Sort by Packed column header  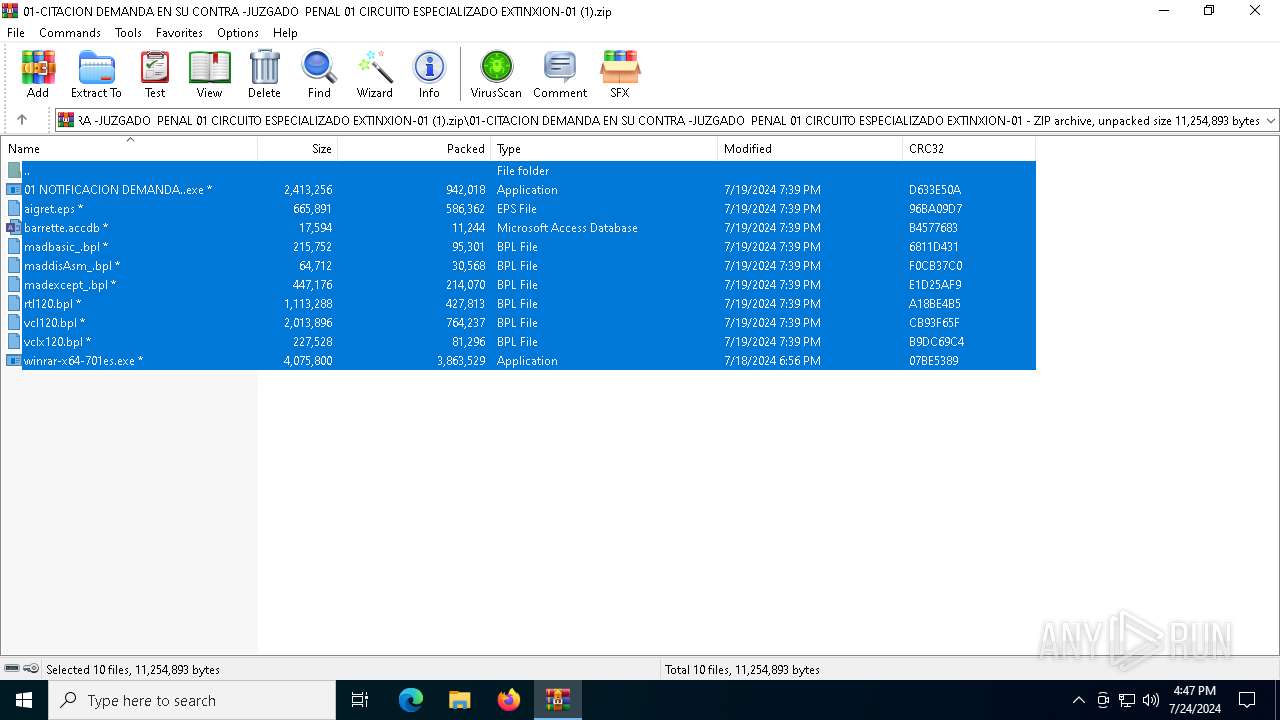(x=414, y=148)
